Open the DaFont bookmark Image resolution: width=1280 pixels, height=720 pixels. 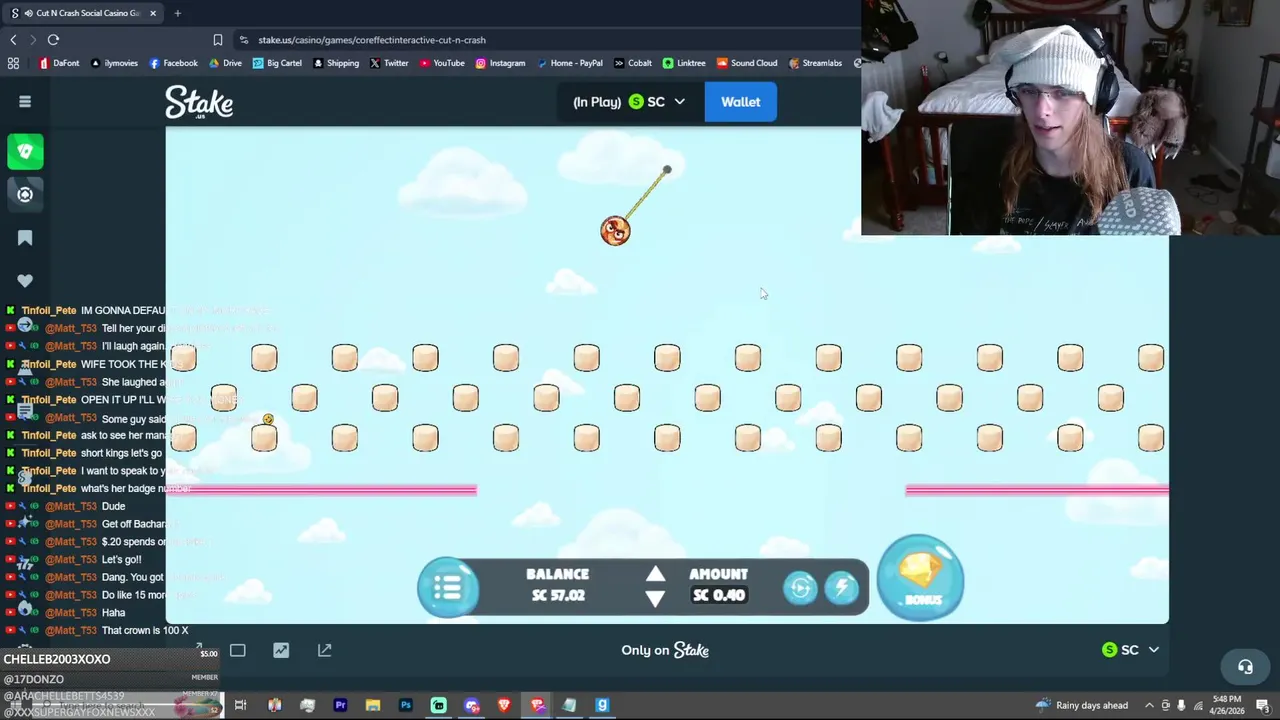point(59,63)
